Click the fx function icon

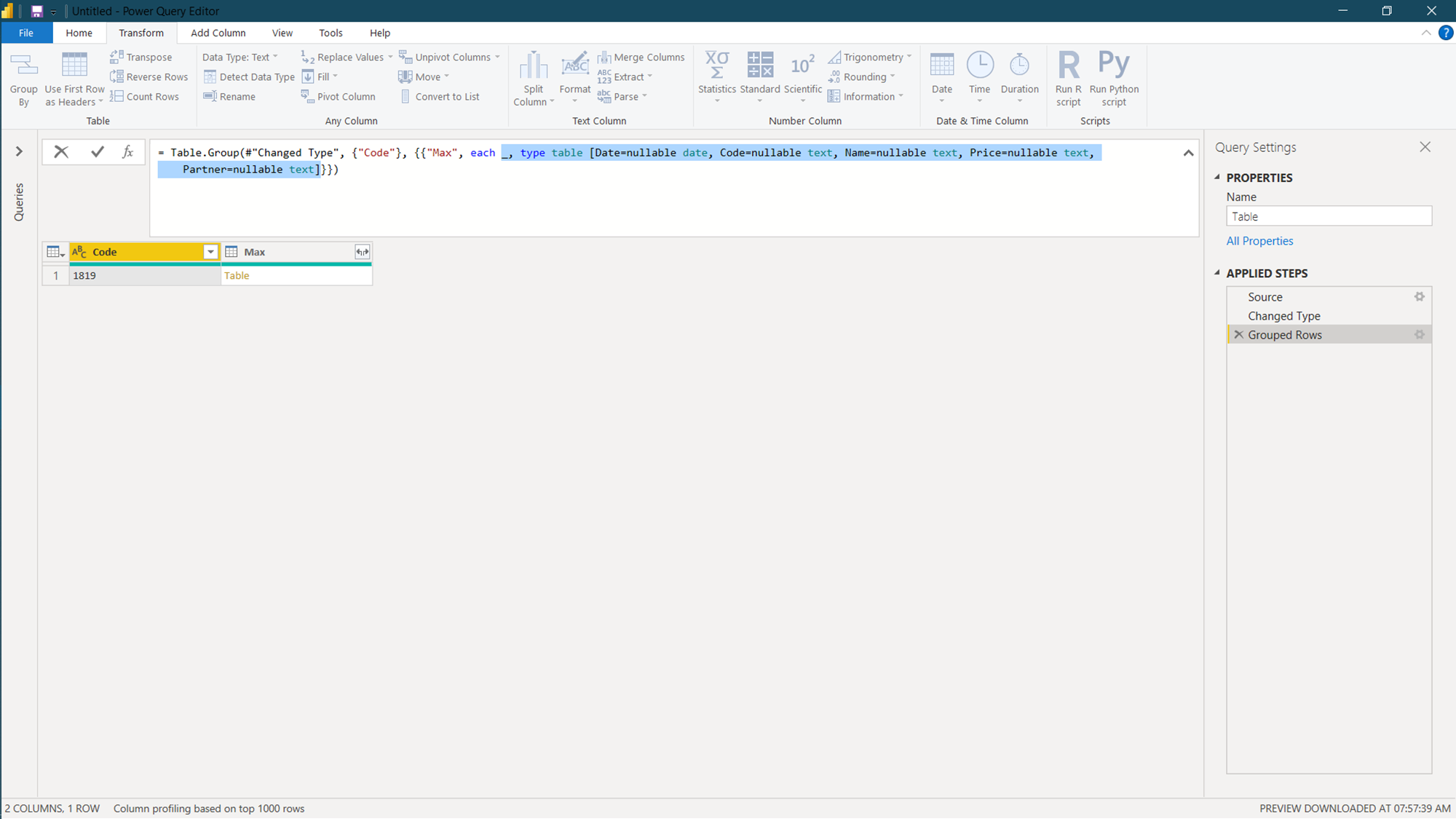click(x=127, y=151)
